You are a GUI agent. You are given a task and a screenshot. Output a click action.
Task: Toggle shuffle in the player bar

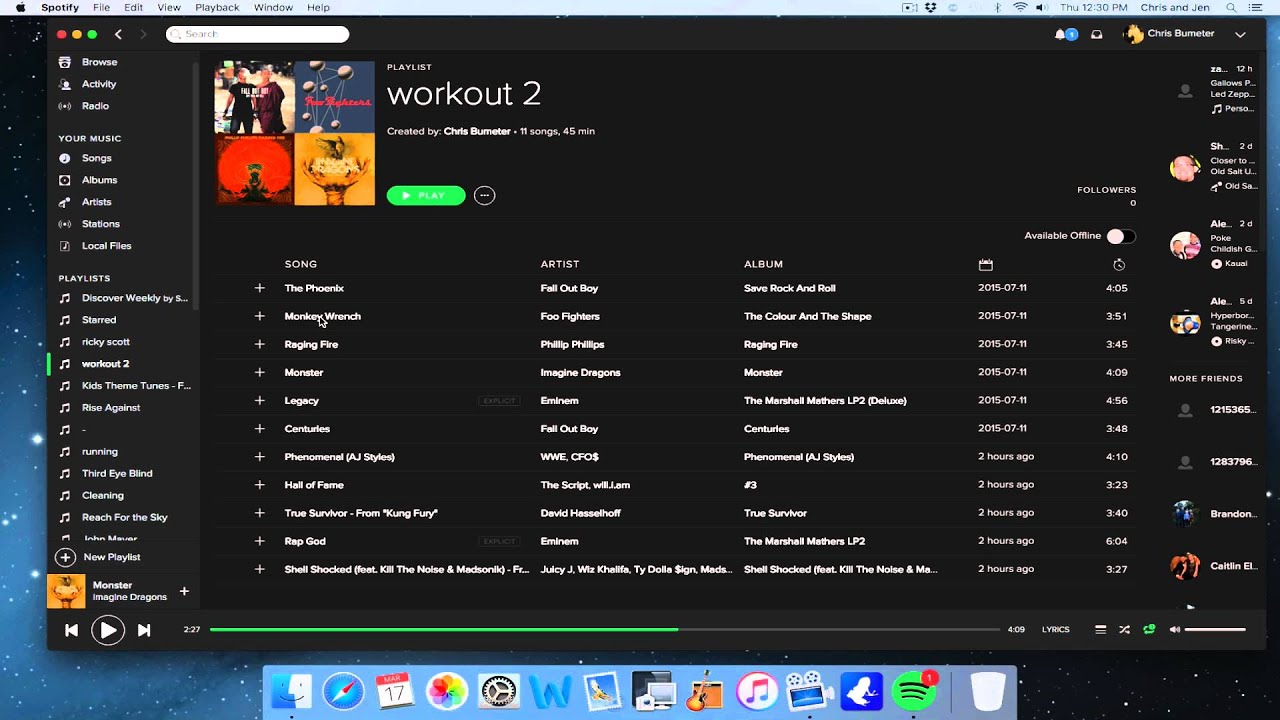tap(1124, 630)
